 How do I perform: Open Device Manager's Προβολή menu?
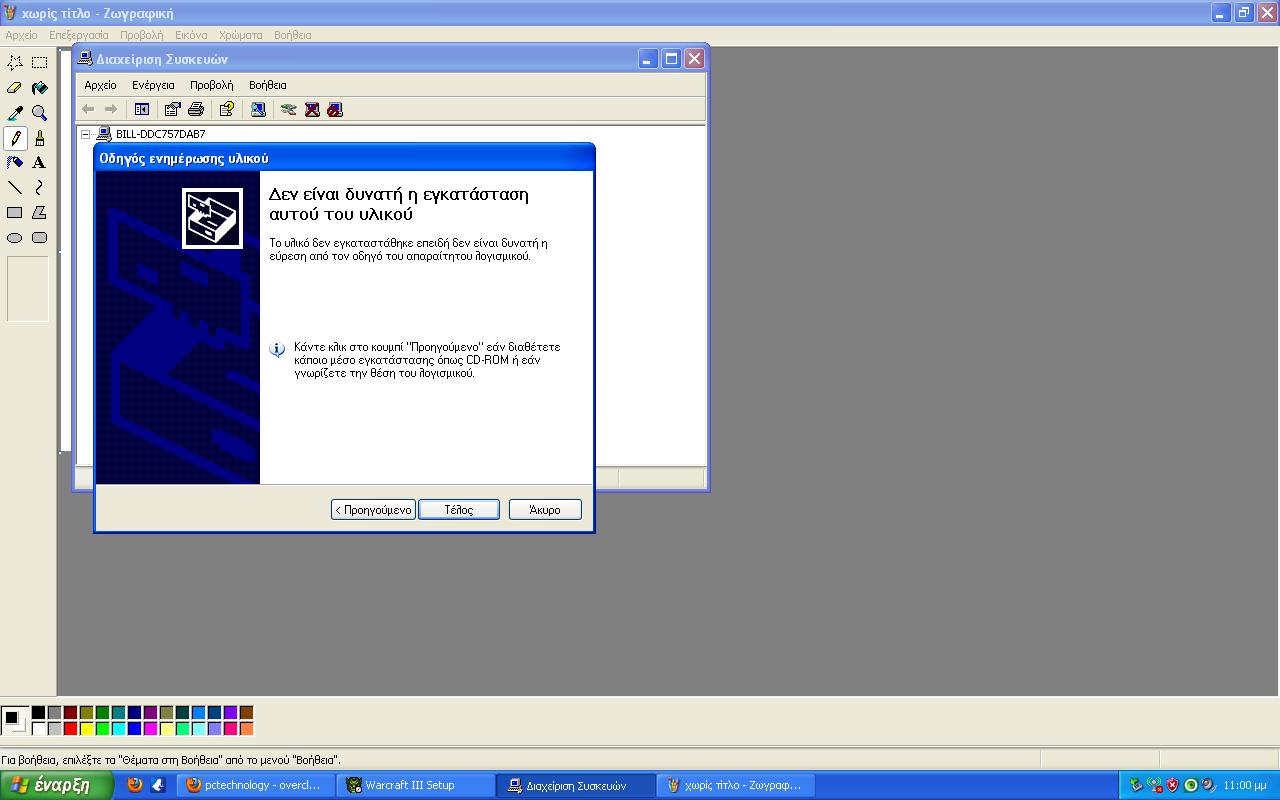click(212, 85)
